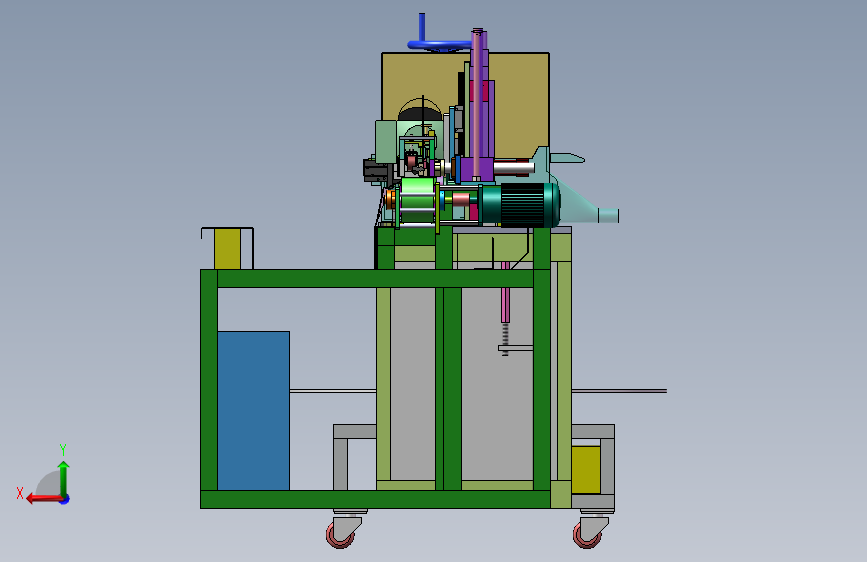Select the orange flange left of the roller
The height and width of the screenshot is (562, 867).
[391, 199]
